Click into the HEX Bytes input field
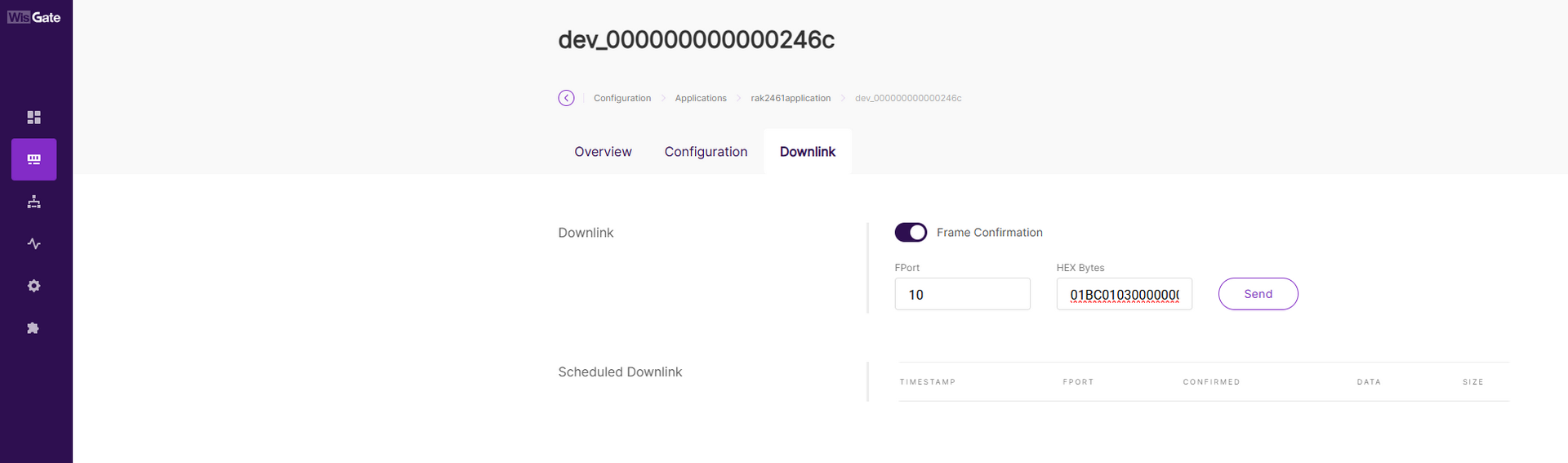 [1124, 294]
